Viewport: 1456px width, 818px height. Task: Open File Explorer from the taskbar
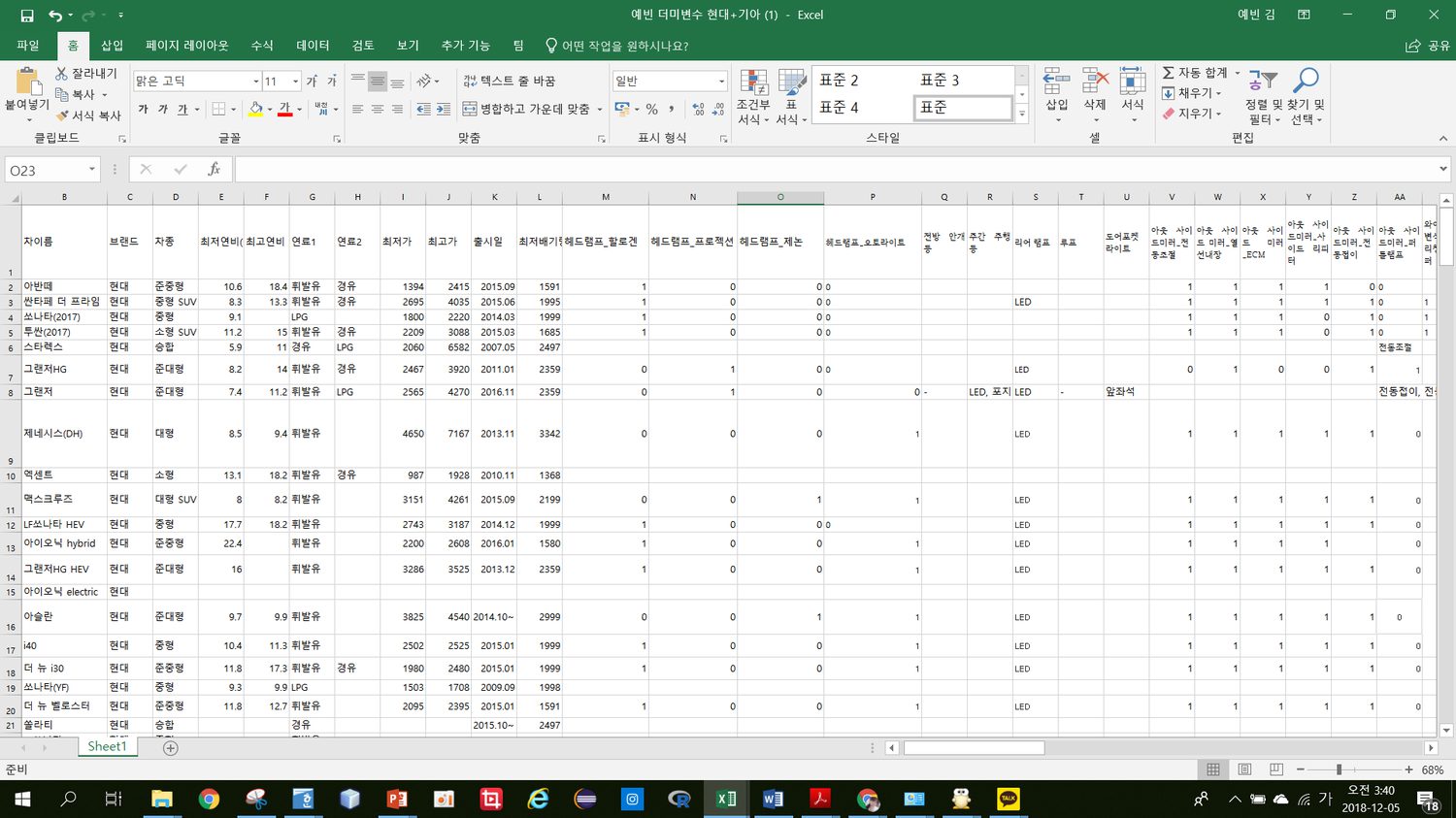[x=161, y=799]
